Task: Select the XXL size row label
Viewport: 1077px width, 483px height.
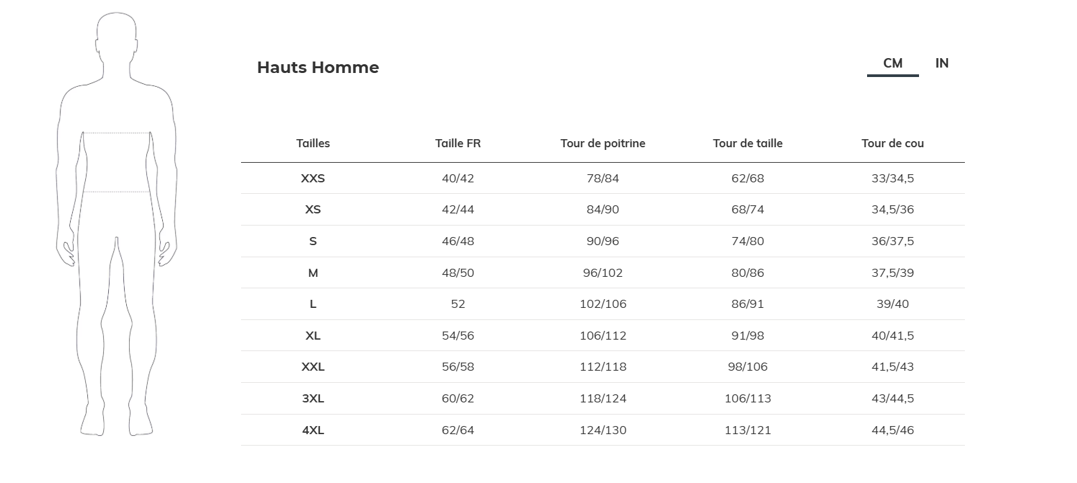Action: (313, 367)
